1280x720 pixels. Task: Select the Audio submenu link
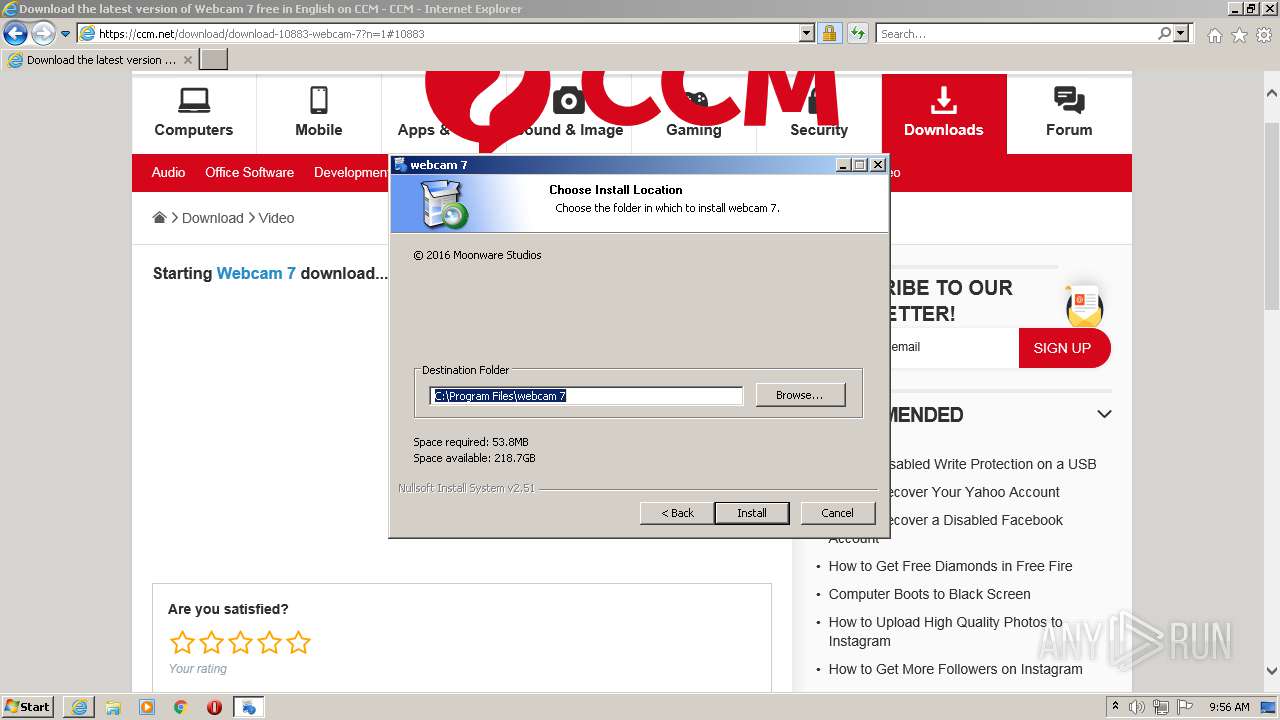168,172
